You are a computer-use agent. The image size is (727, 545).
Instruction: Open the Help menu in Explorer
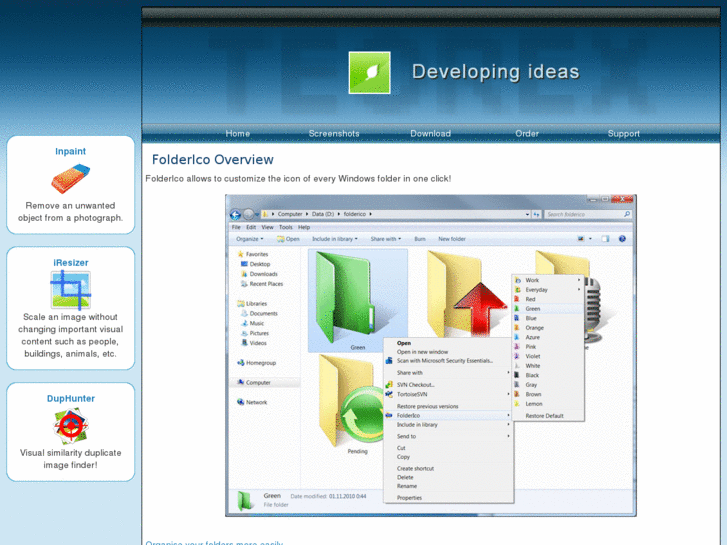coord(304,227)
